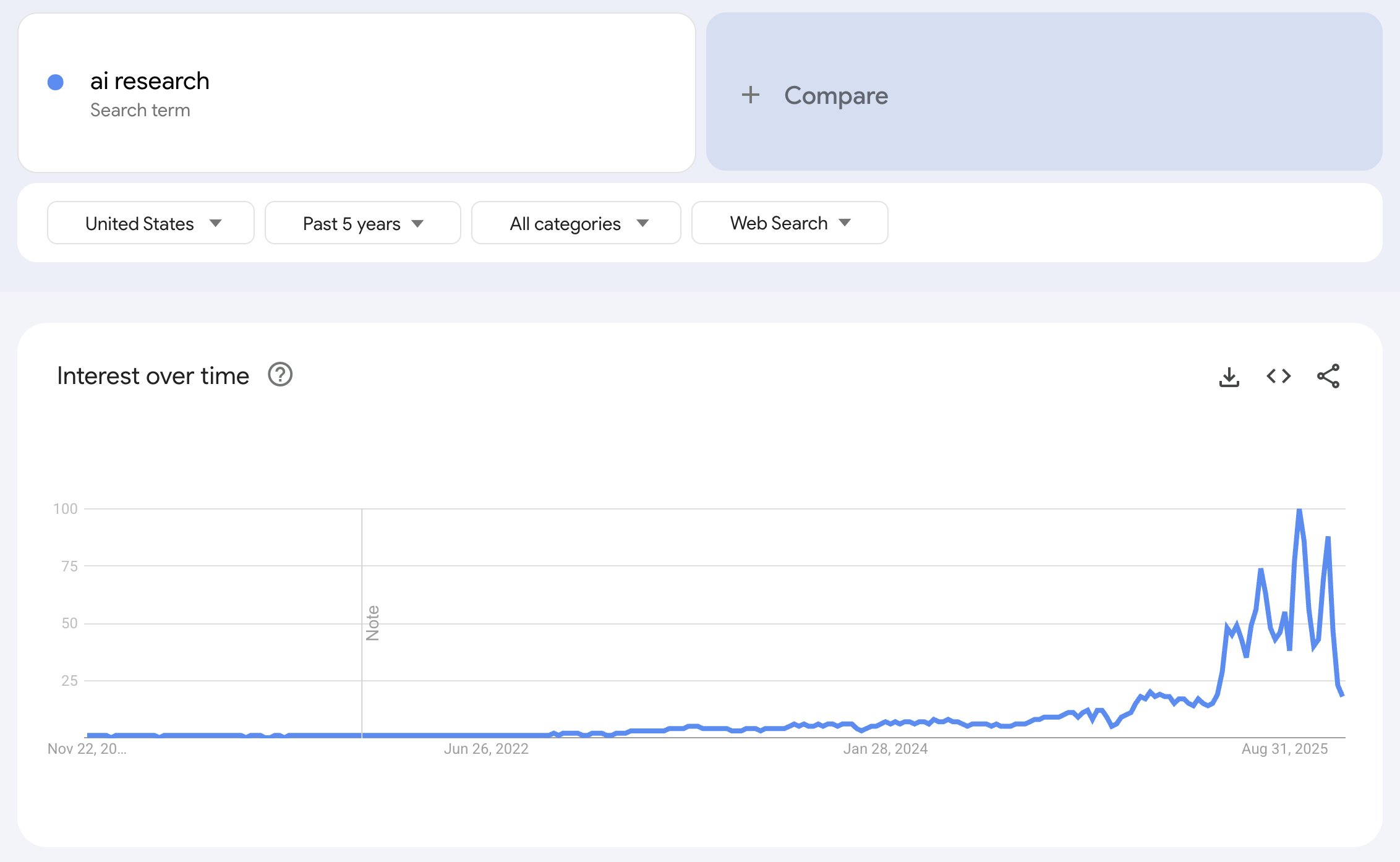Expand the All categories dropdown
The image size is (1400, 862).
click(576, 223)
